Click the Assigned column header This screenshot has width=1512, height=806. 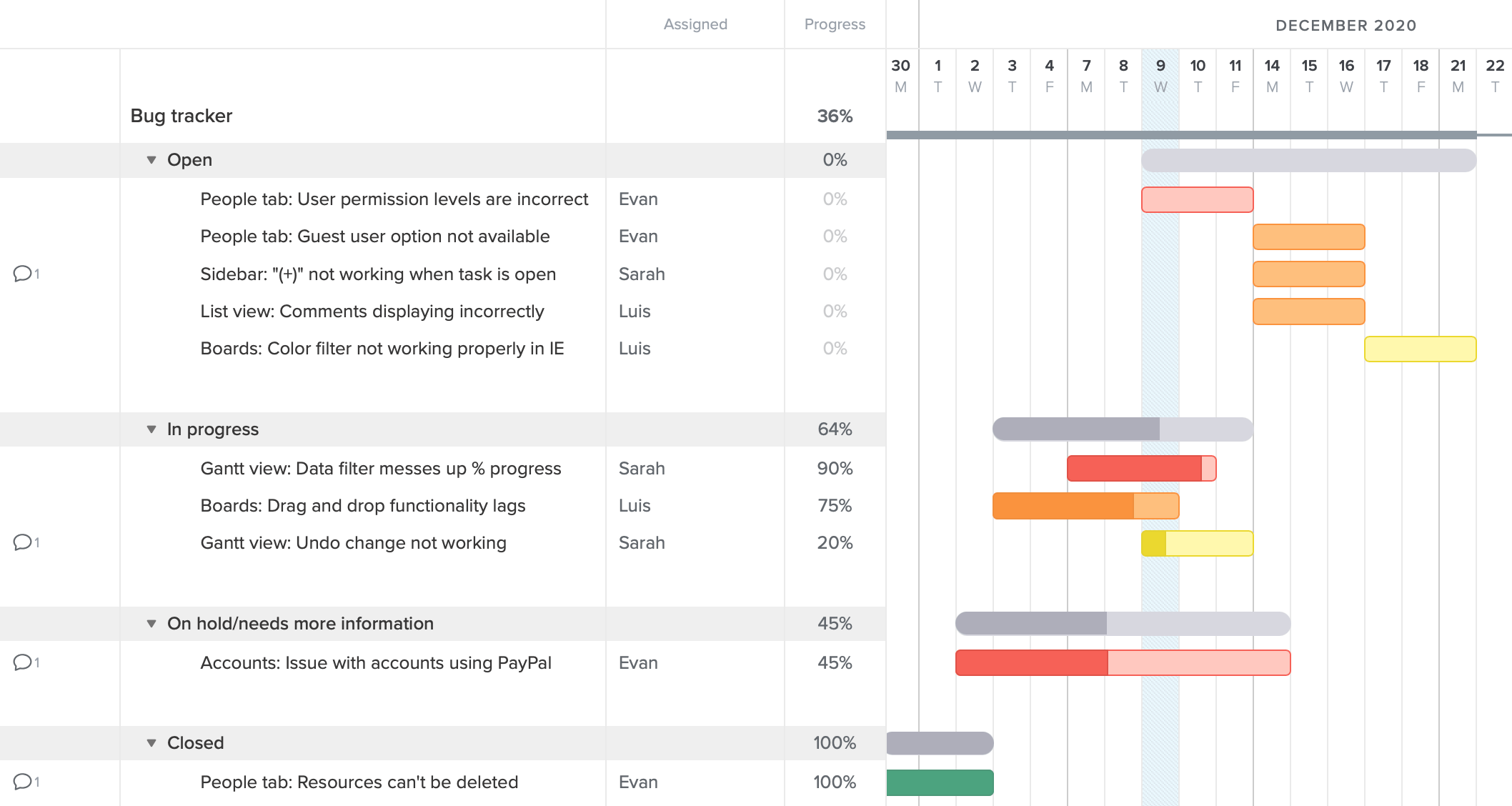[x=695, y=24]
